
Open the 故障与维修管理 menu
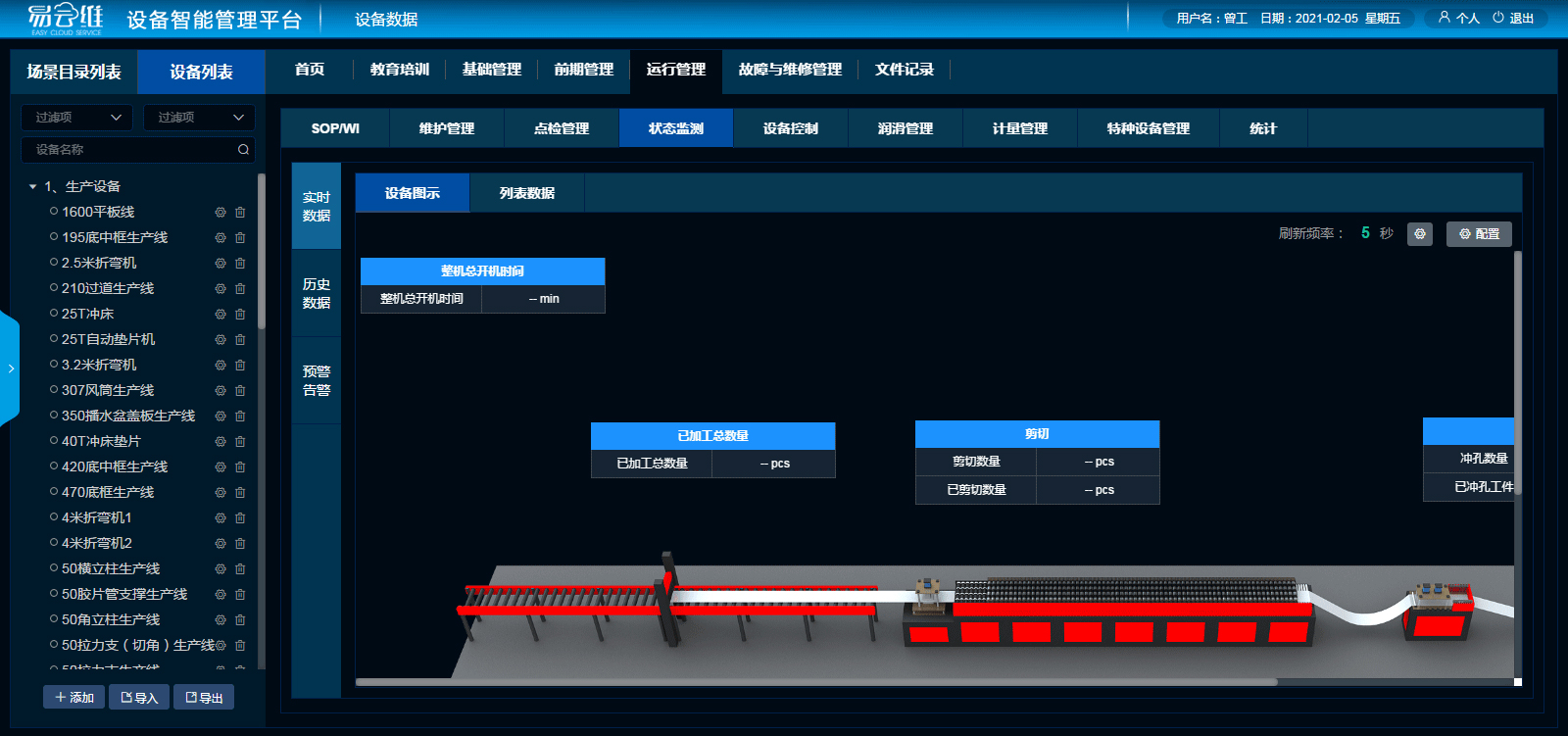tap(790, 70)
